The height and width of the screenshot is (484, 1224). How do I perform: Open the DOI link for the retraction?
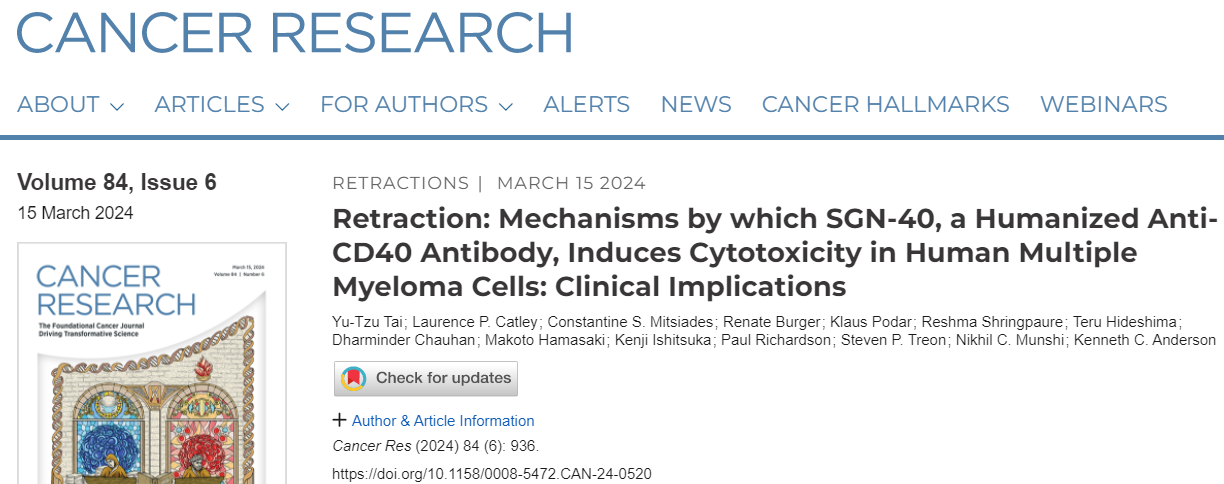coord(492,473)
